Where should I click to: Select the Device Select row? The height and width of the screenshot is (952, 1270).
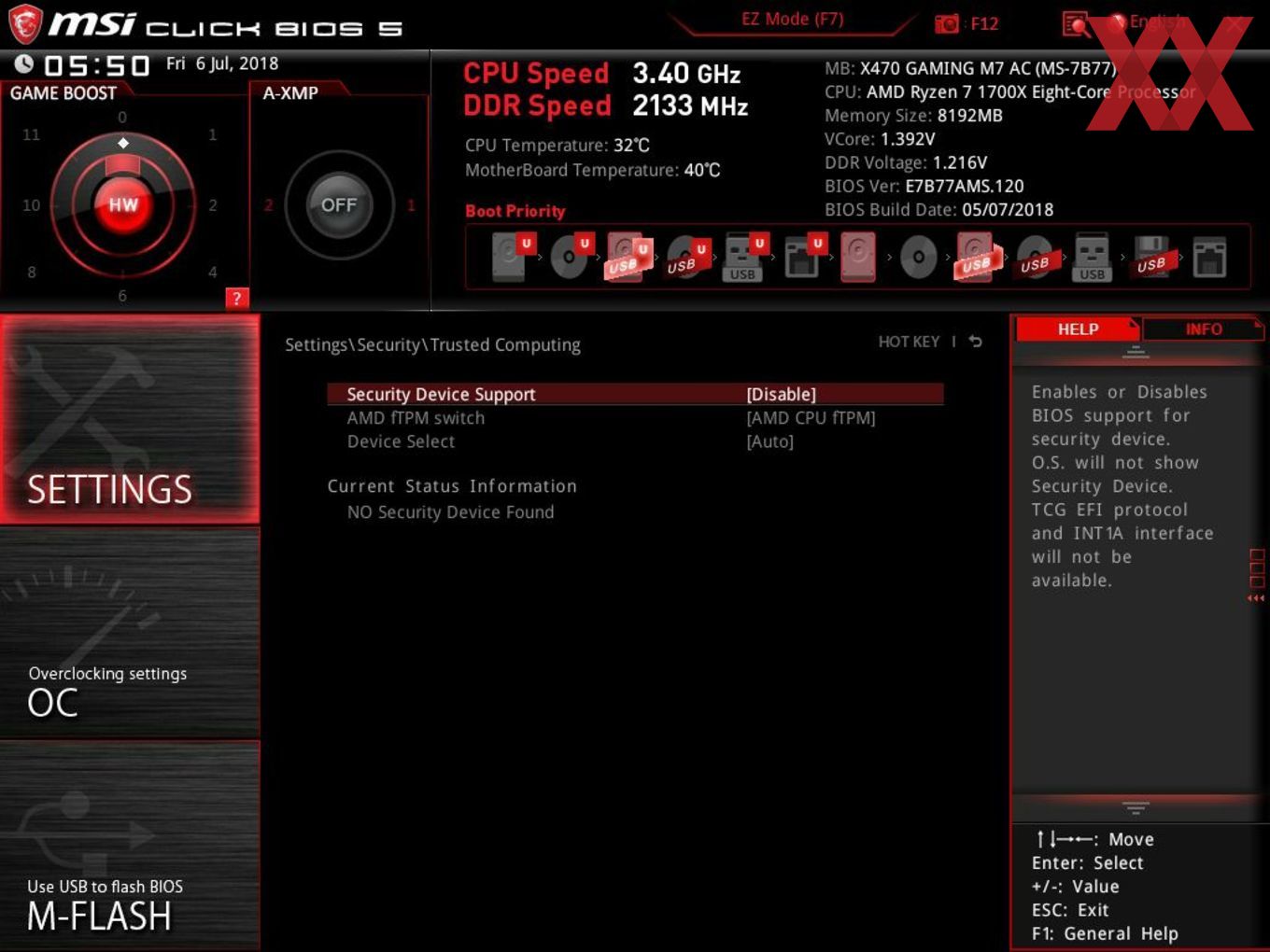click(635, 441)
